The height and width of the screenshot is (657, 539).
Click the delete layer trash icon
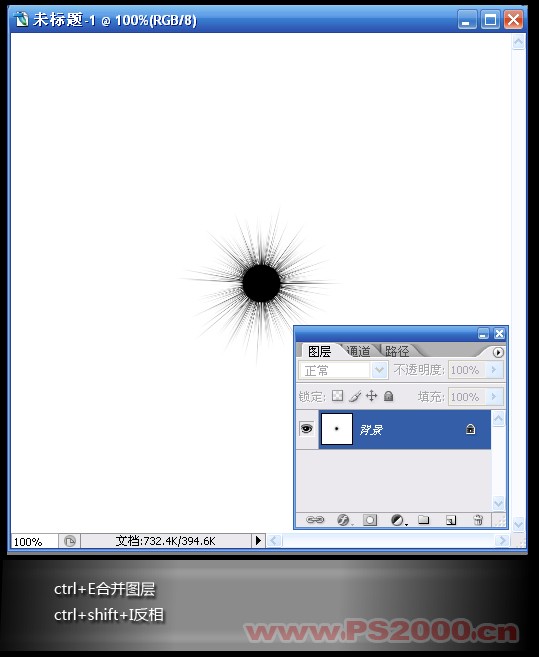coord(478,520)
